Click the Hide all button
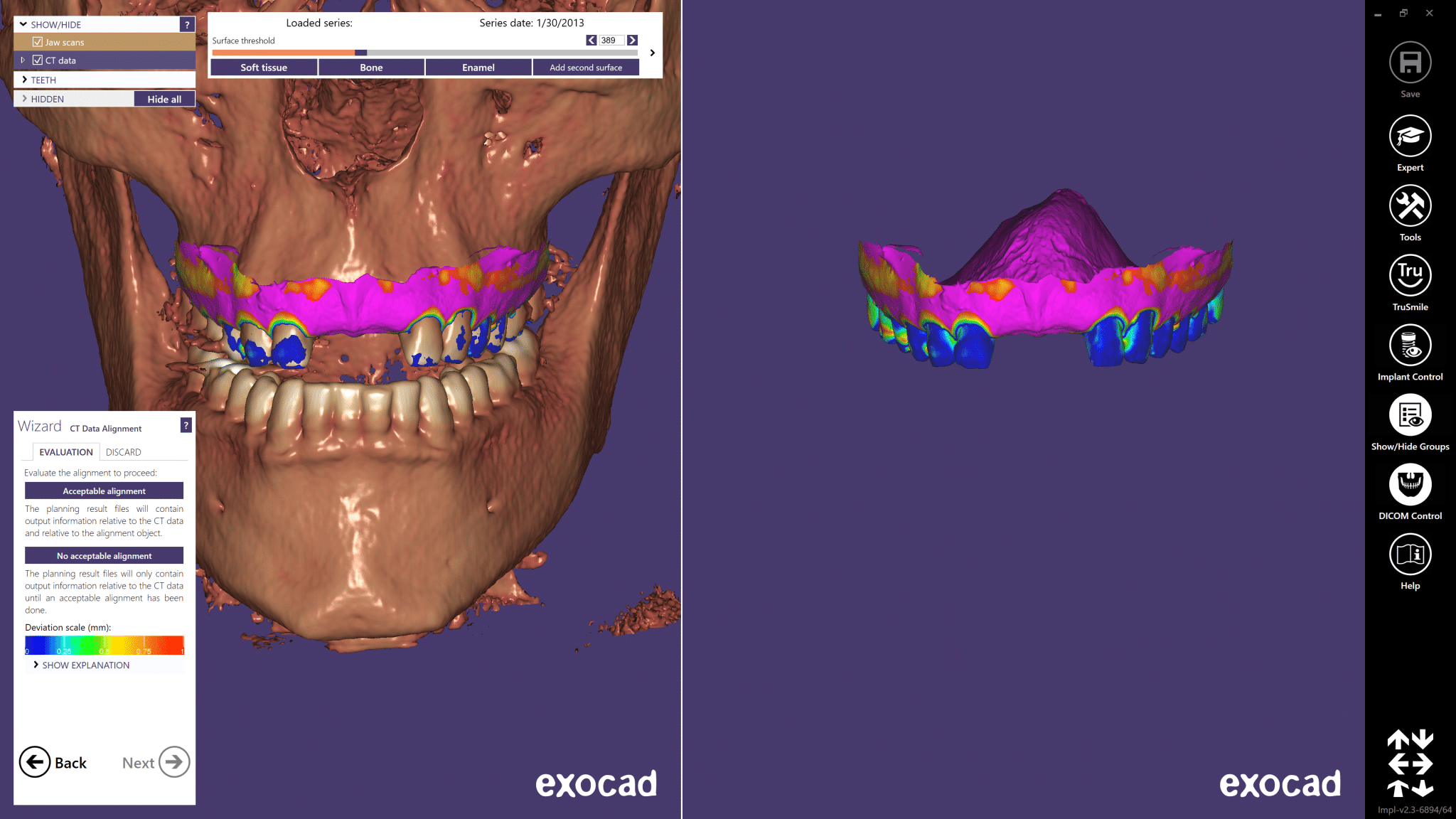 coord(164,99)
